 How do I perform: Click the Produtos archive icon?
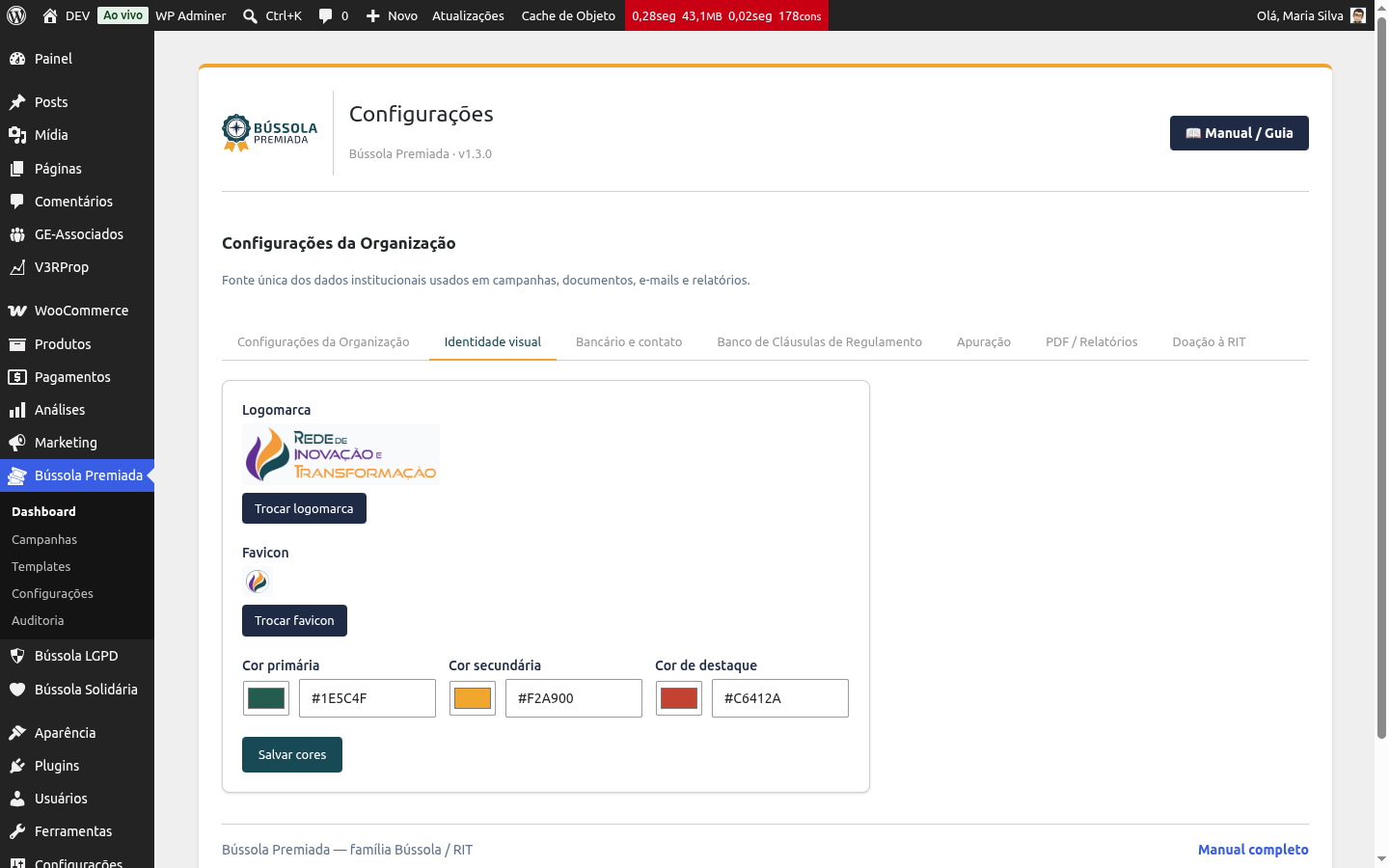17,344
